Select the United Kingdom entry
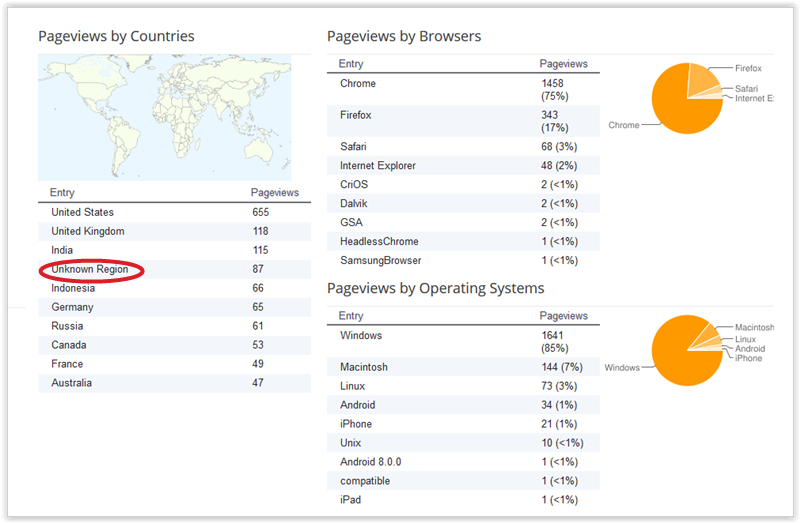Image resolution: width=800 pixels, height=523 pixels. pos(88,231)
